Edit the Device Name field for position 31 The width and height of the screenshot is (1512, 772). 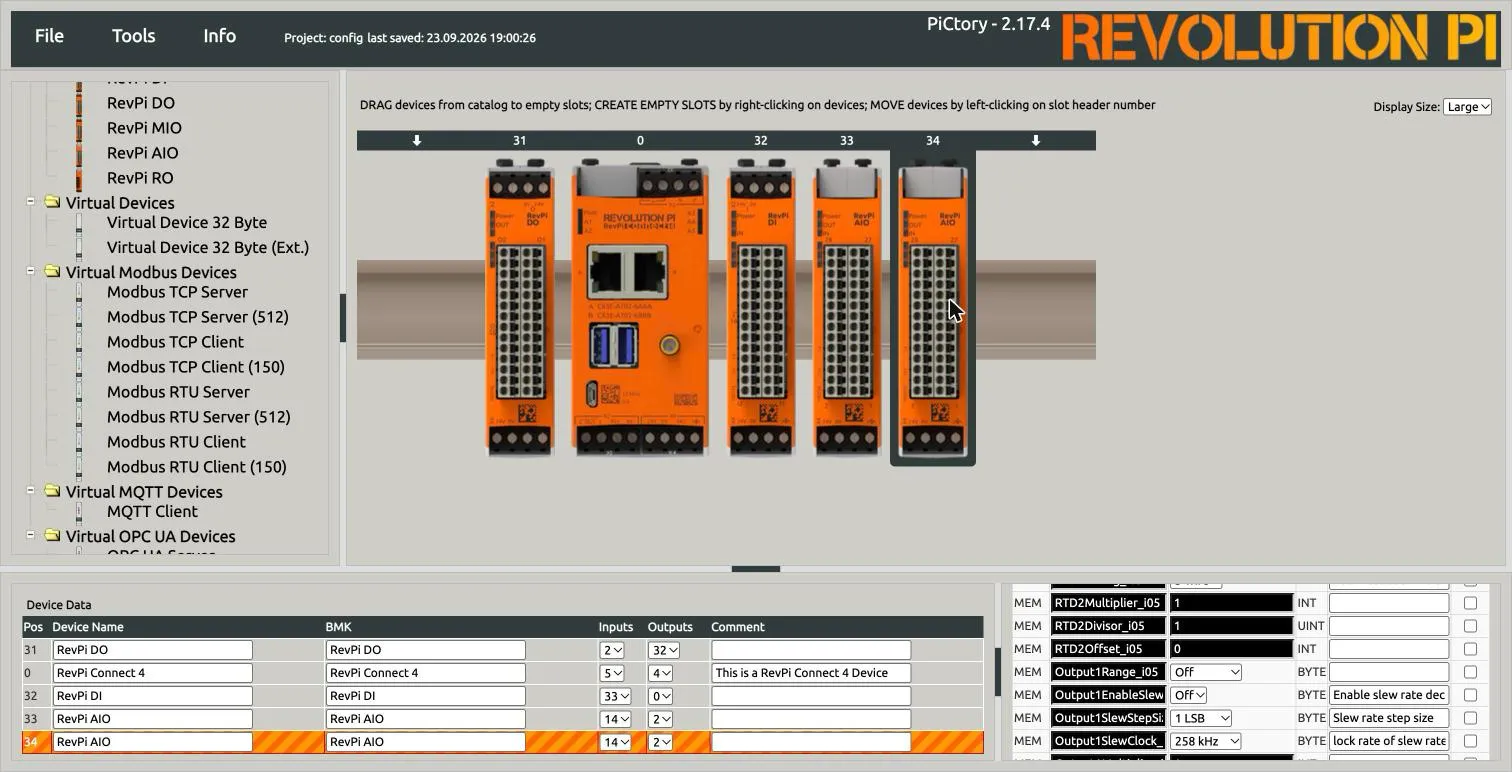coord(152,650)
